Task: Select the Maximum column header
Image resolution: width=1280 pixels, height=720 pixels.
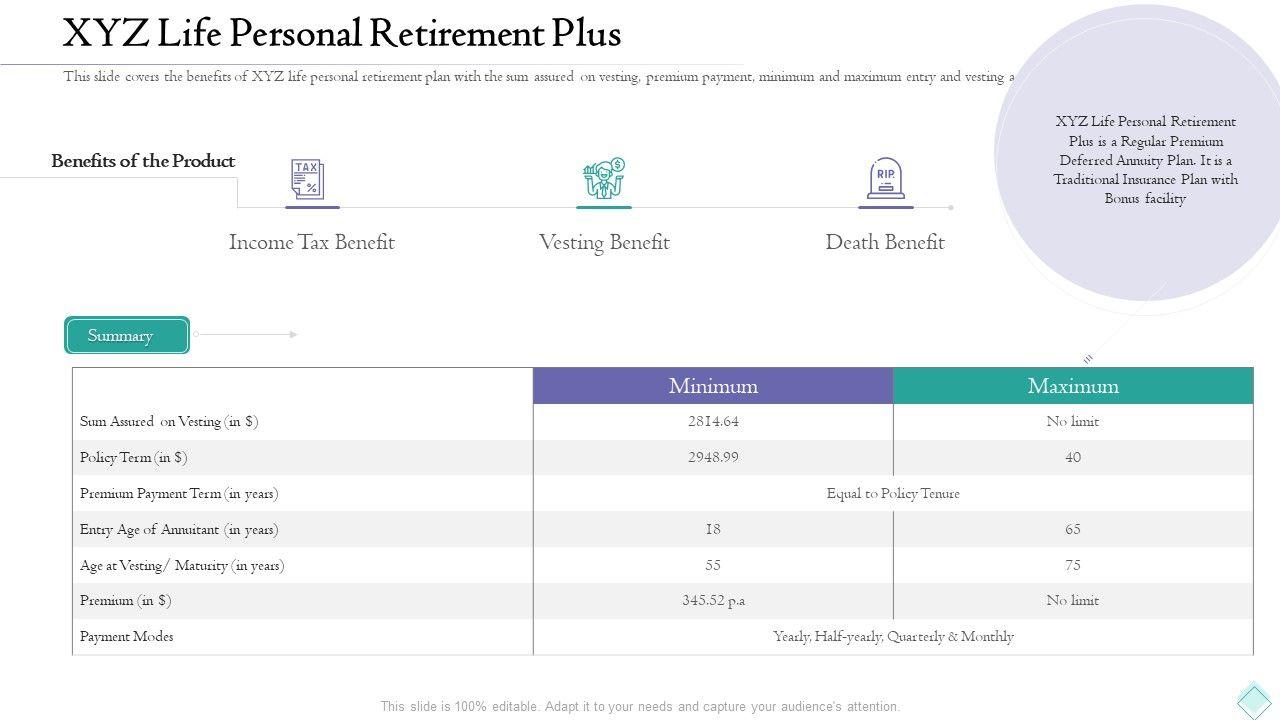Action: [1073, 386]
